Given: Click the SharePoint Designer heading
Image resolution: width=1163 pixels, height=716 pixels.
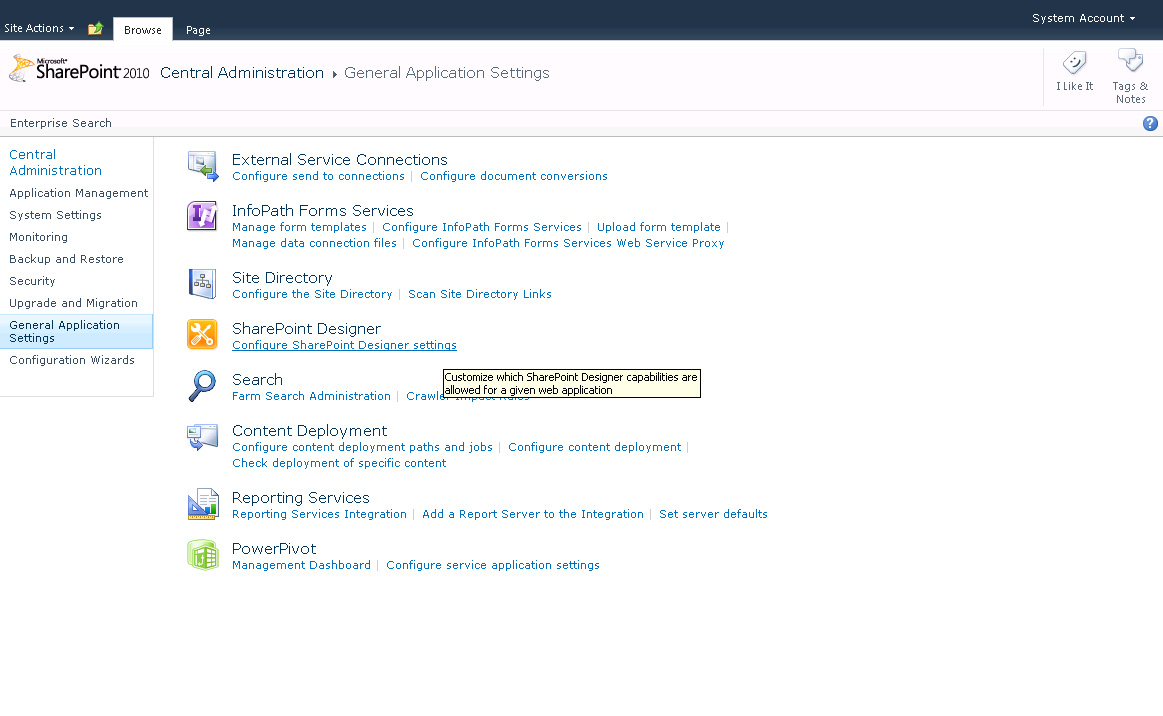Looking at the screenshot, I should pos(306,329).
